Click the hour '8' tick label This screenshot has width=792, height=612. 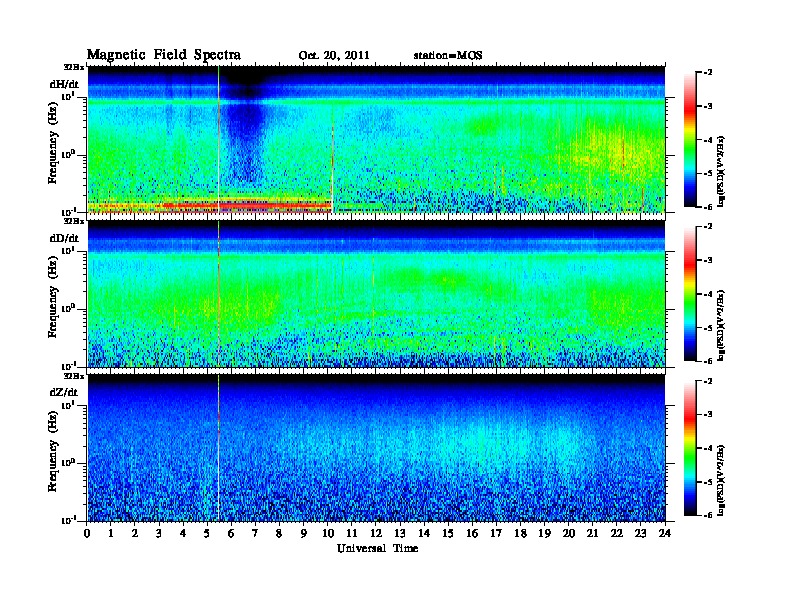(x=279, y=533)
